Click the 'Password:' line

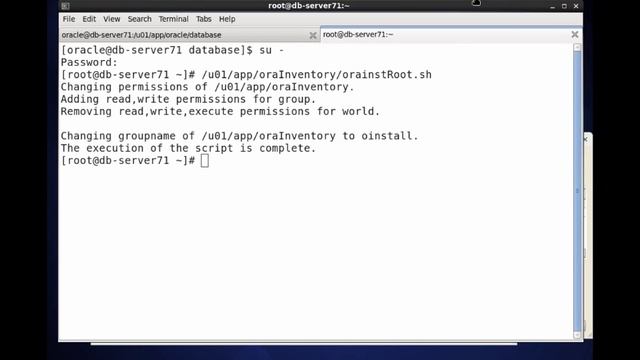point(89,62)
